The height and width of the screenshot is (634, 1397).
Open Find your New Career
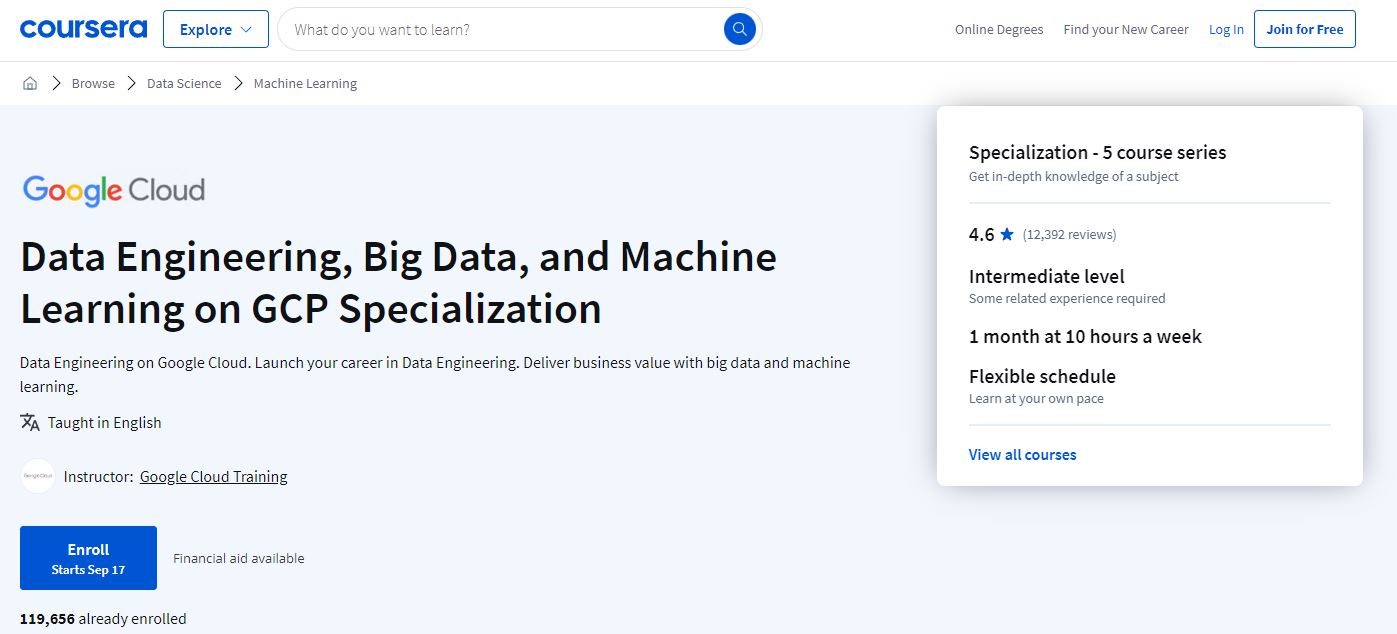(1126, 30)
